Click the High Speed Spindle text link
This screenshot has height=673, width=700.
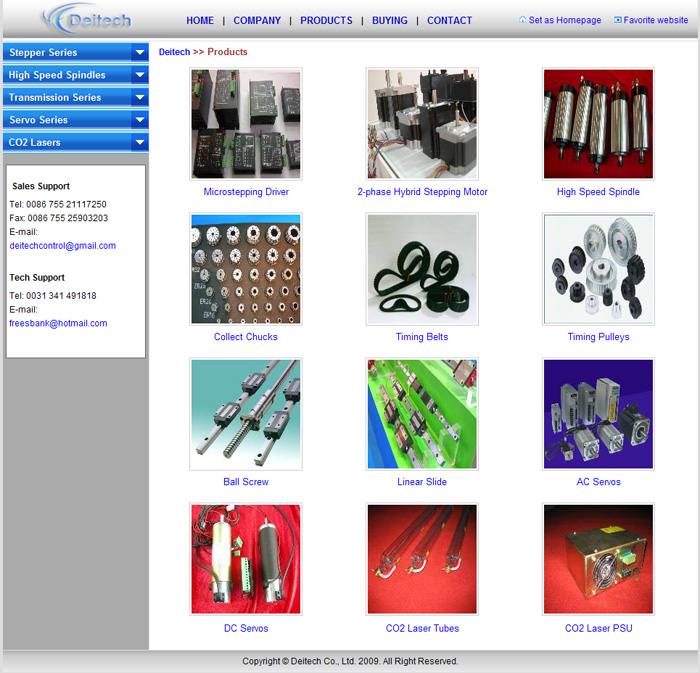click(598, 192)
